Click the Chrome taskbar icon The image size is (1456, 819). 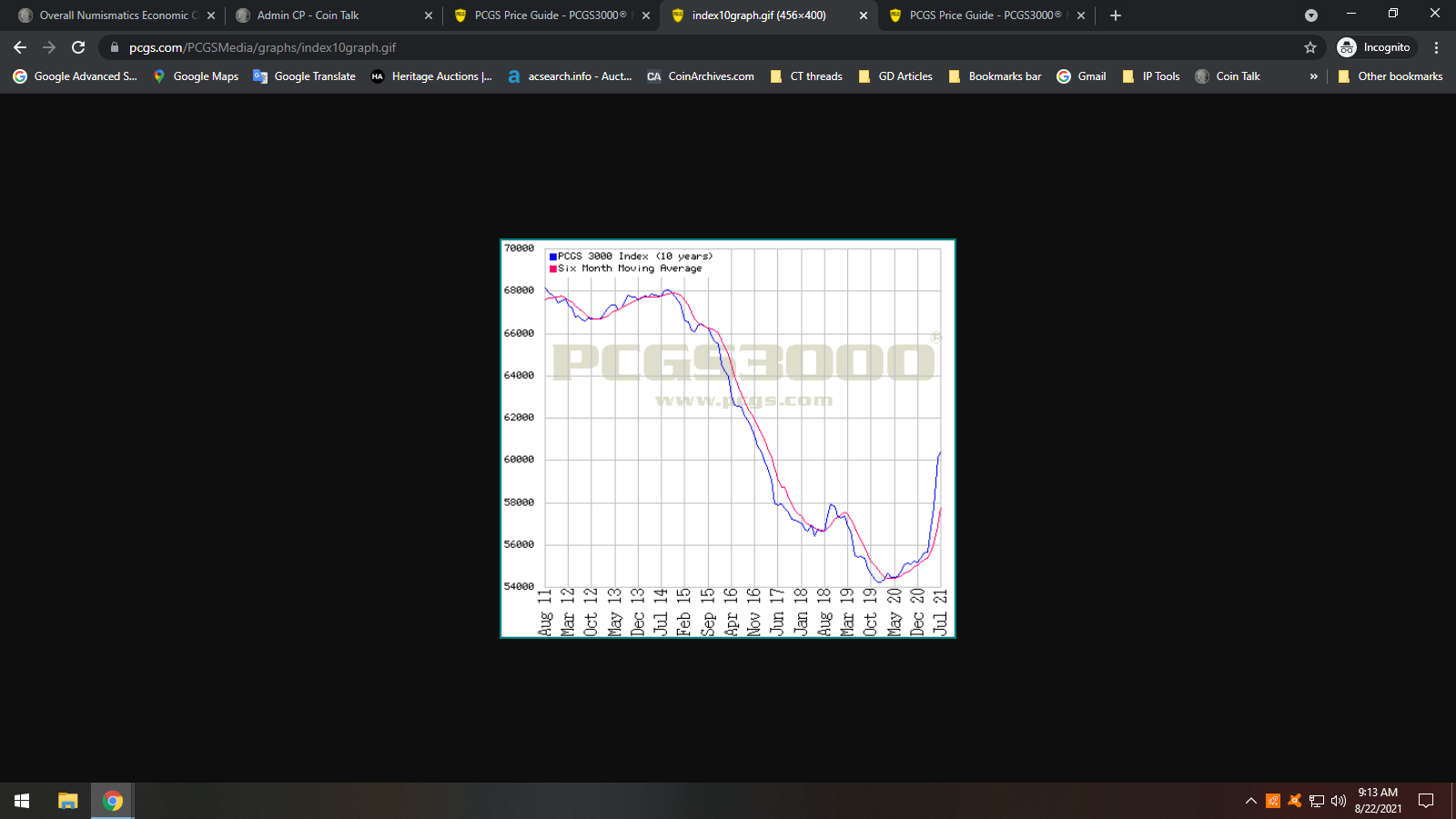point(113,801)
